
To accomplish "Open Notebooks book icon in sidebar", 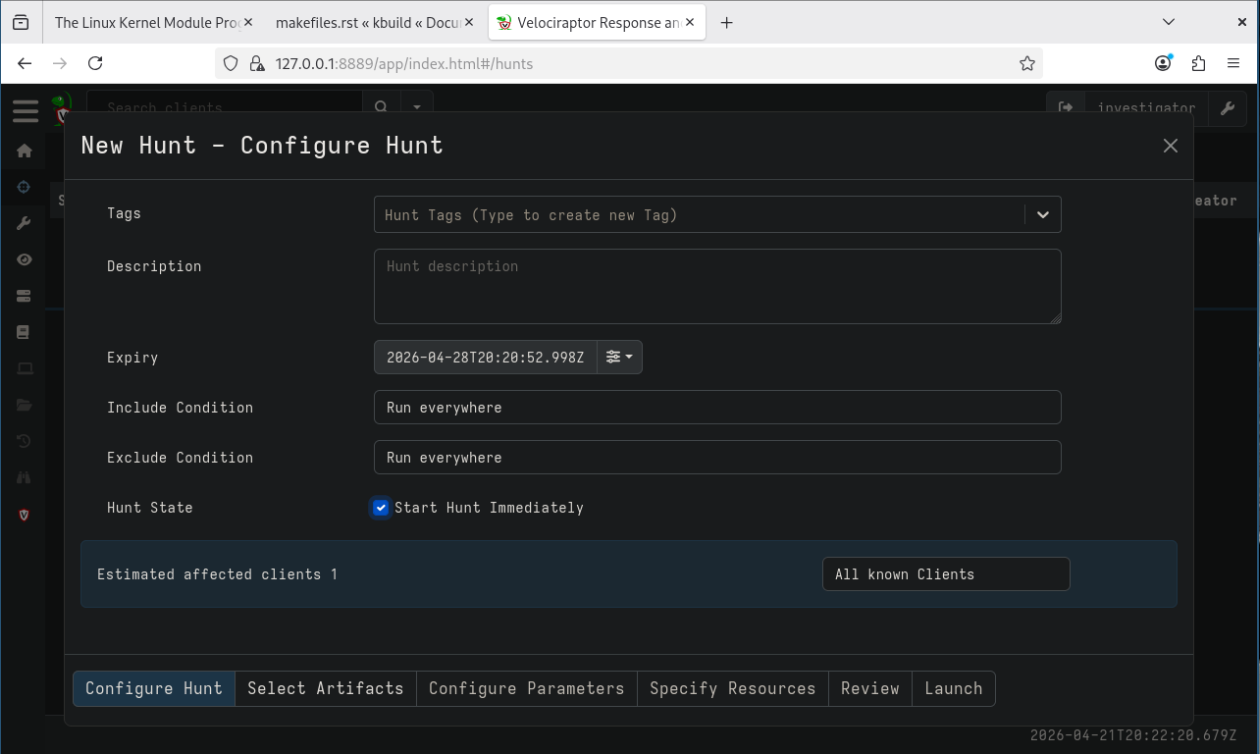I will (x=25, y=332).
